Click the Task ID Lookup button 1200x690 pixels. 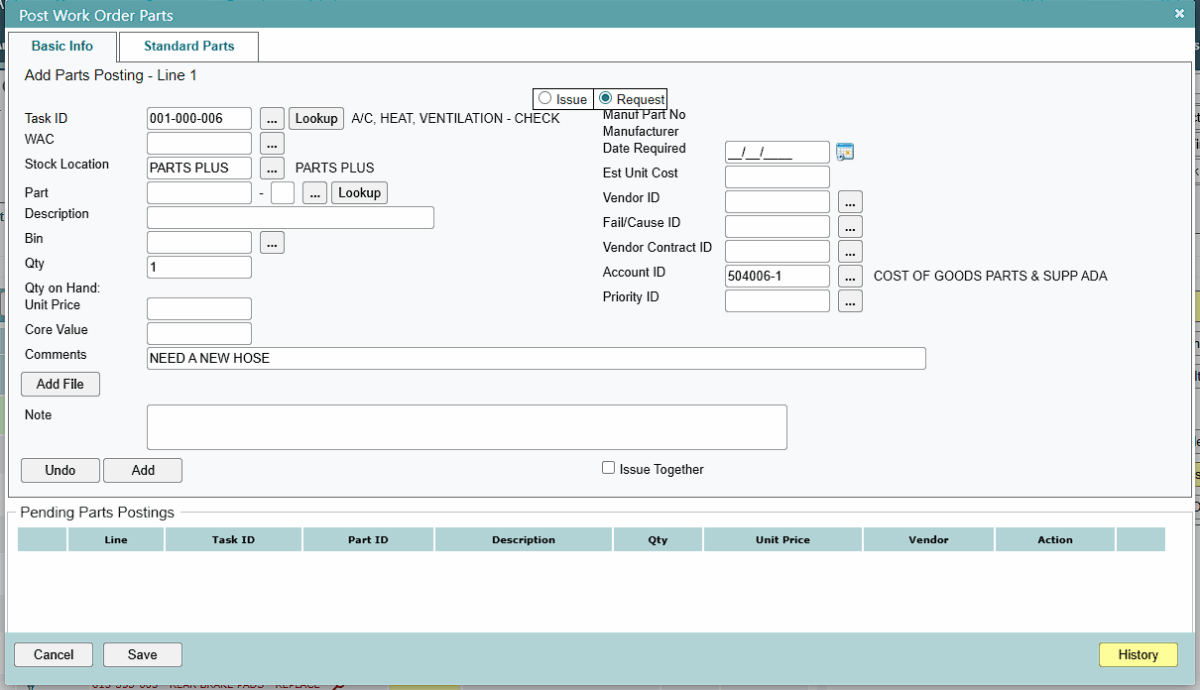(316, 118)
